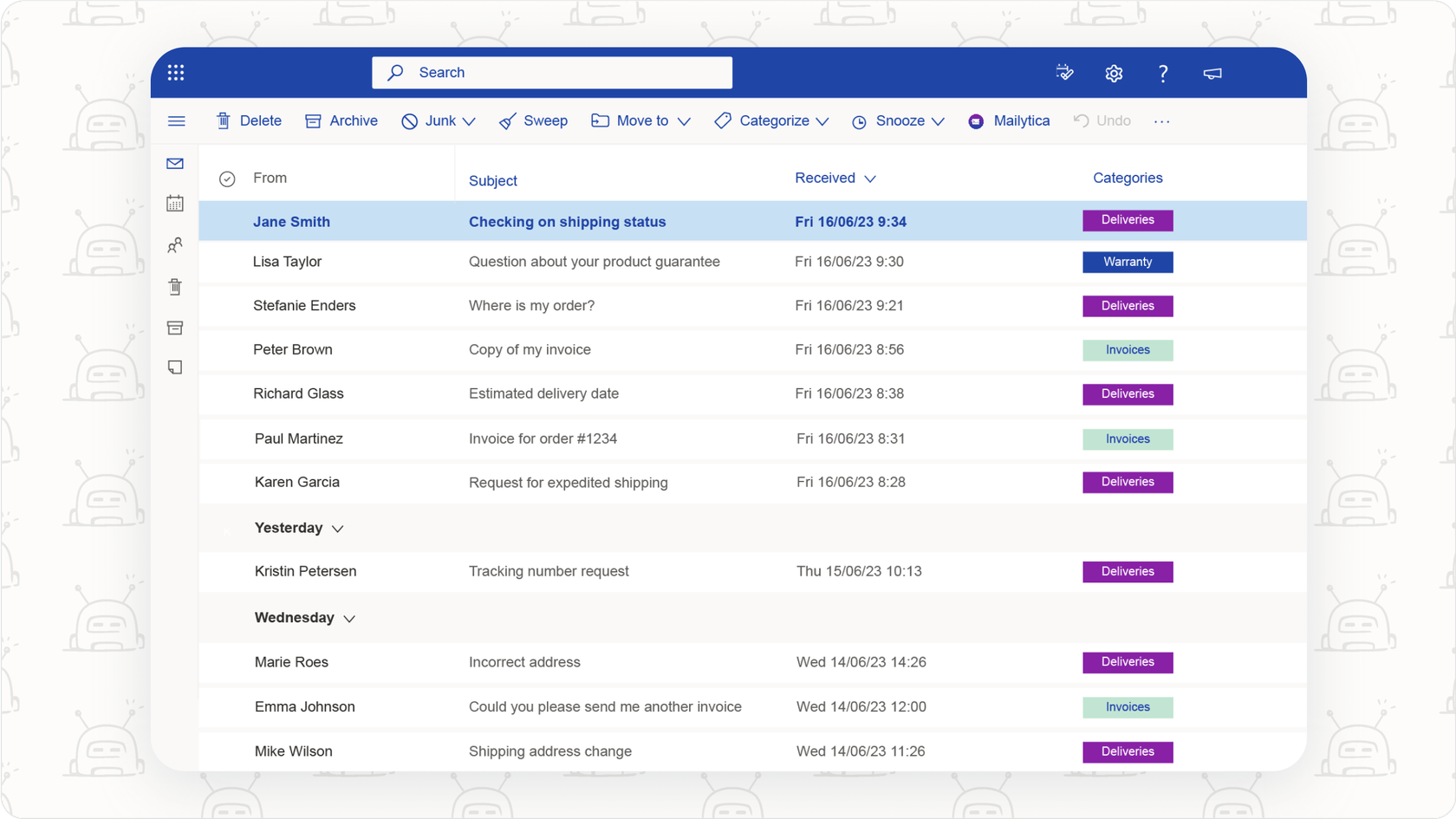Open the Calendar from the left sidebar

click(175, 203)
